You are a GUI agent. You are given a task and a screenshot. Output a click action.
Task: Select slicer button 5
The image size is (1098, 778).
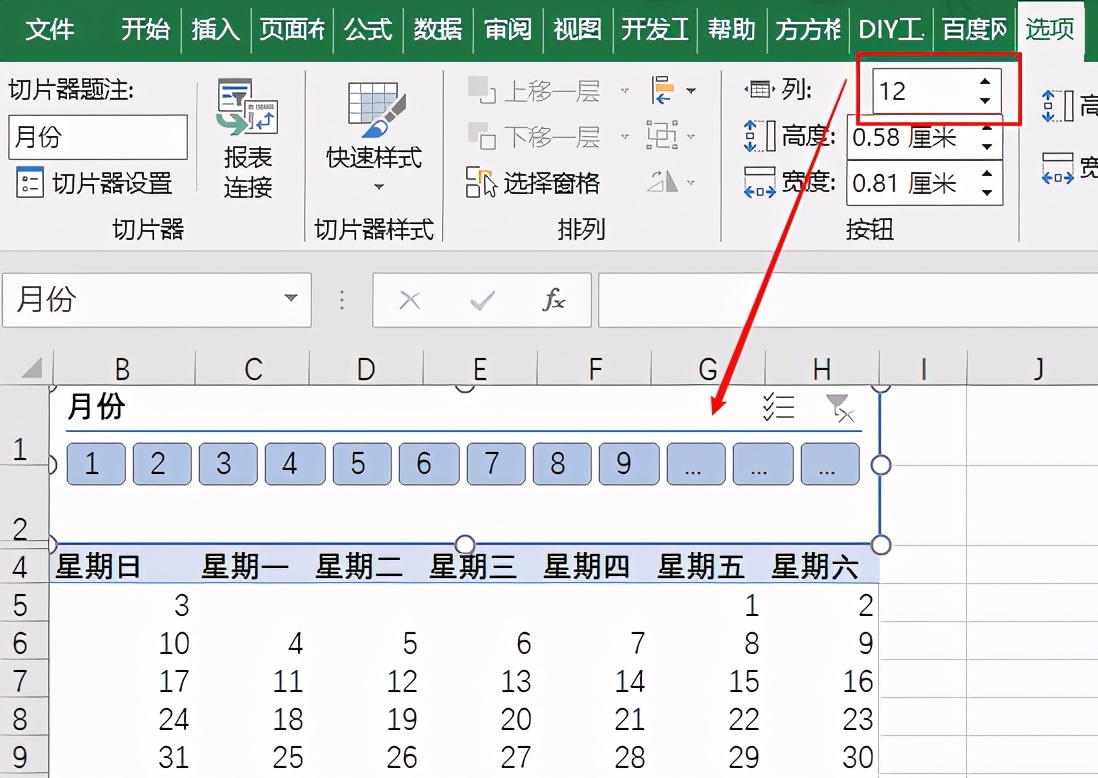[362, 463]
